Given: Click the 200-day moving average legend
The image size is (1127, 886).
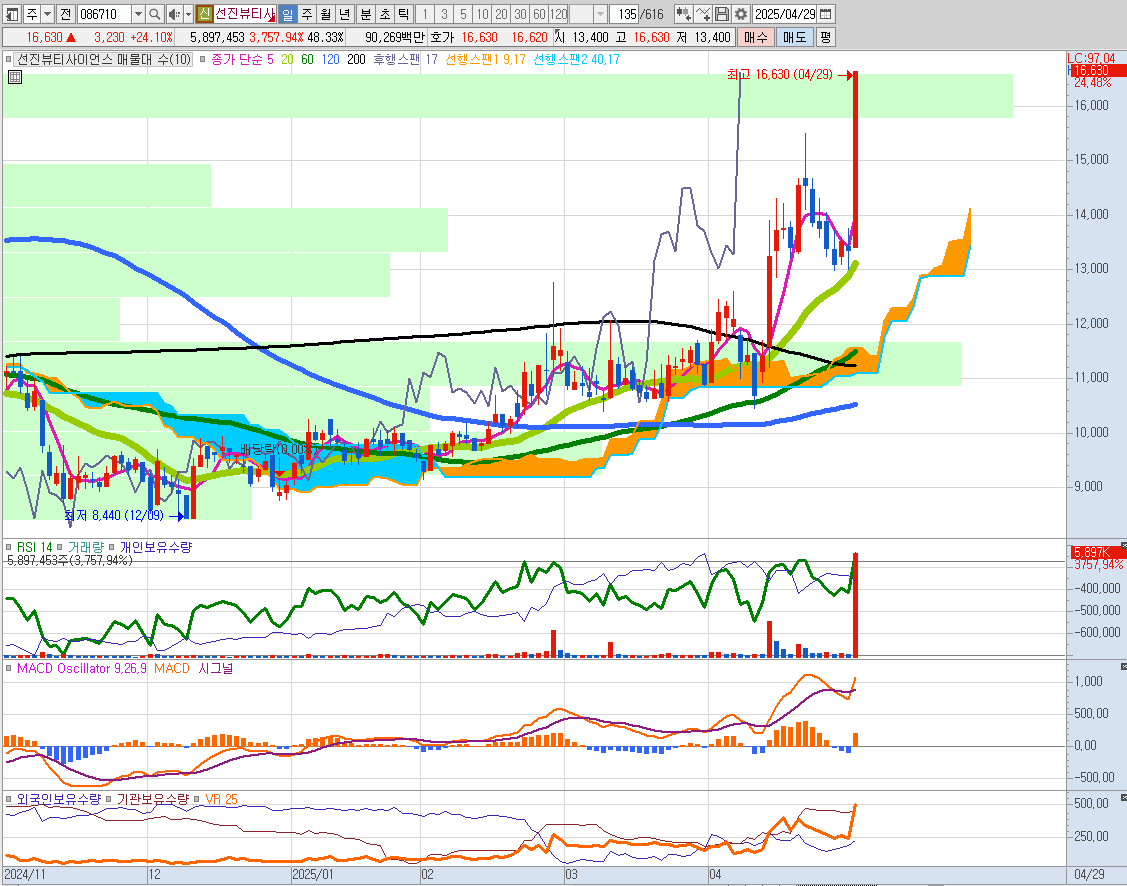Looking at the screenshot, I should point(356,60).
